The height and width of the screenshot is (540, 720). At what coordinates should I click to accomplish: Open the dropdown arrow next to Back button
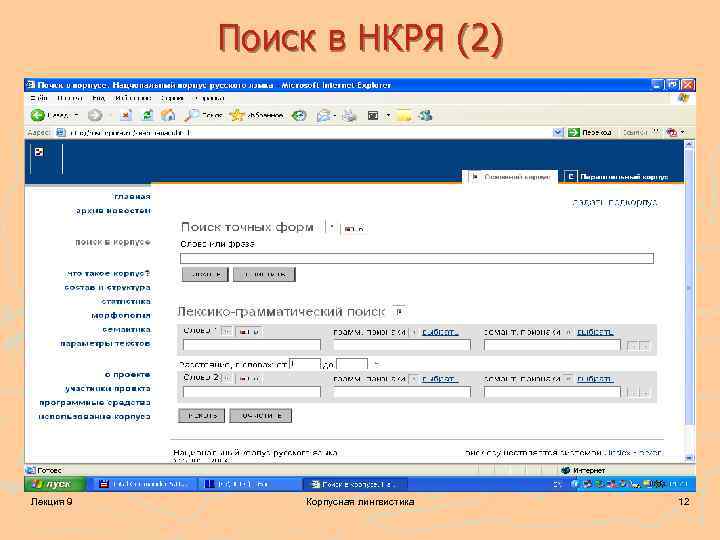coord(76,115)
